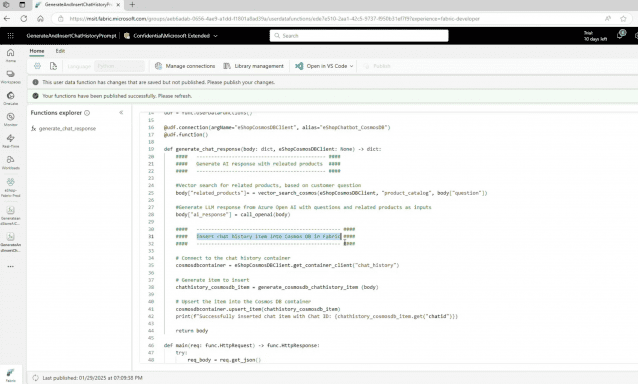Image resolution: width=638 pixels, height=384 pixels.
Task: Click code line 38 generate_cosmosdb_chathistory_item call
Action: pos(277,287)
